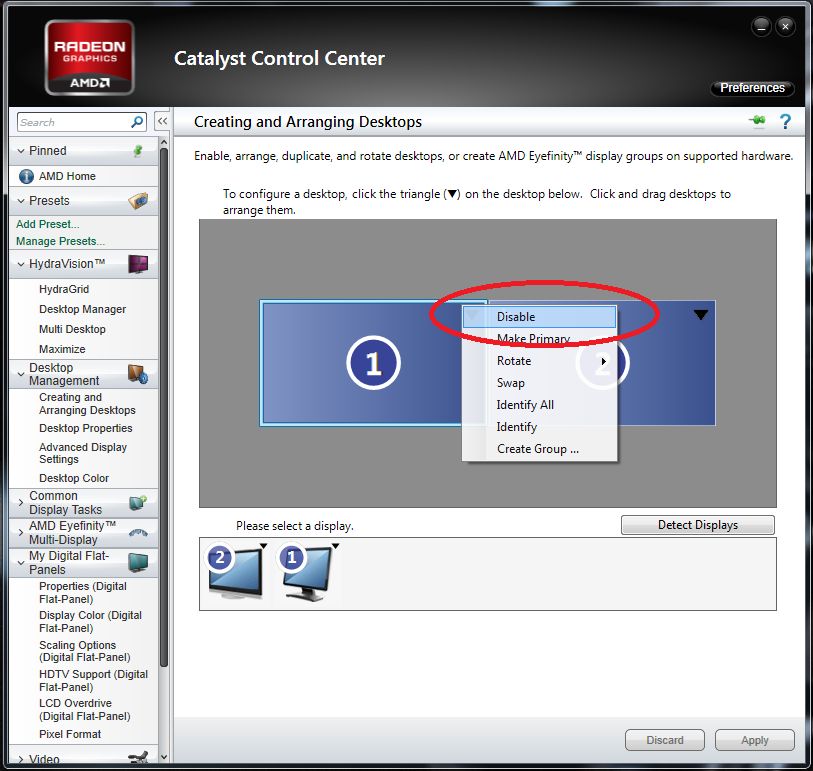Click the Presets camera icon
The image size is (813, 771).
[x=138, y=201]
